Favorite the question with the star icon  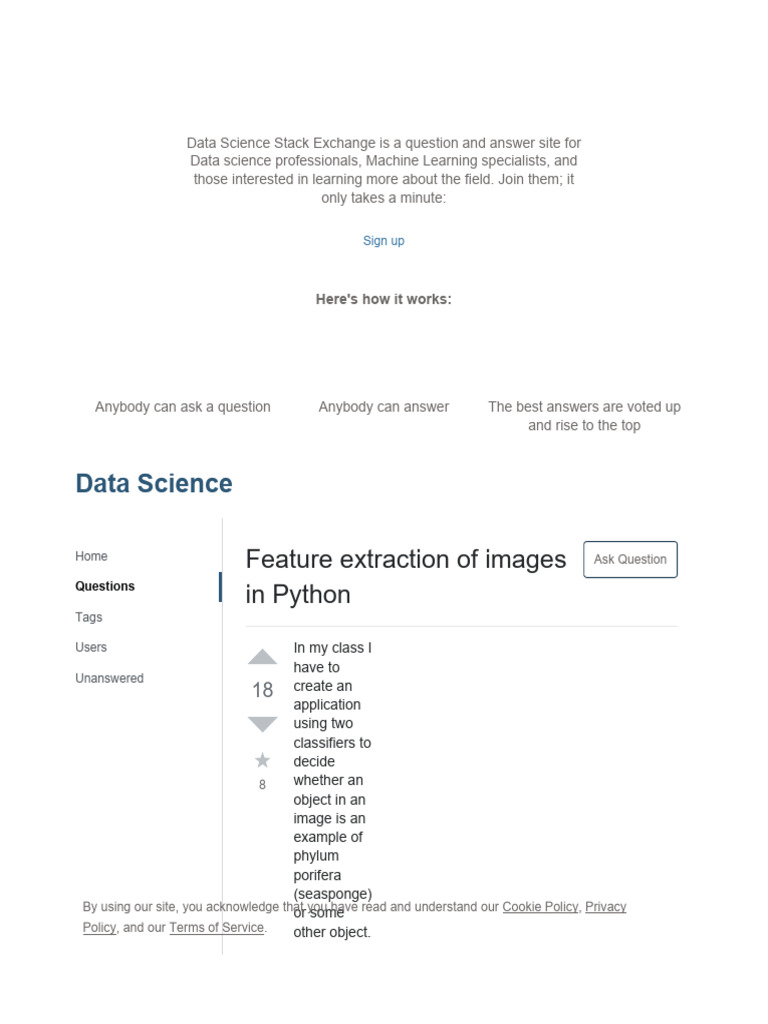(262, 761)
